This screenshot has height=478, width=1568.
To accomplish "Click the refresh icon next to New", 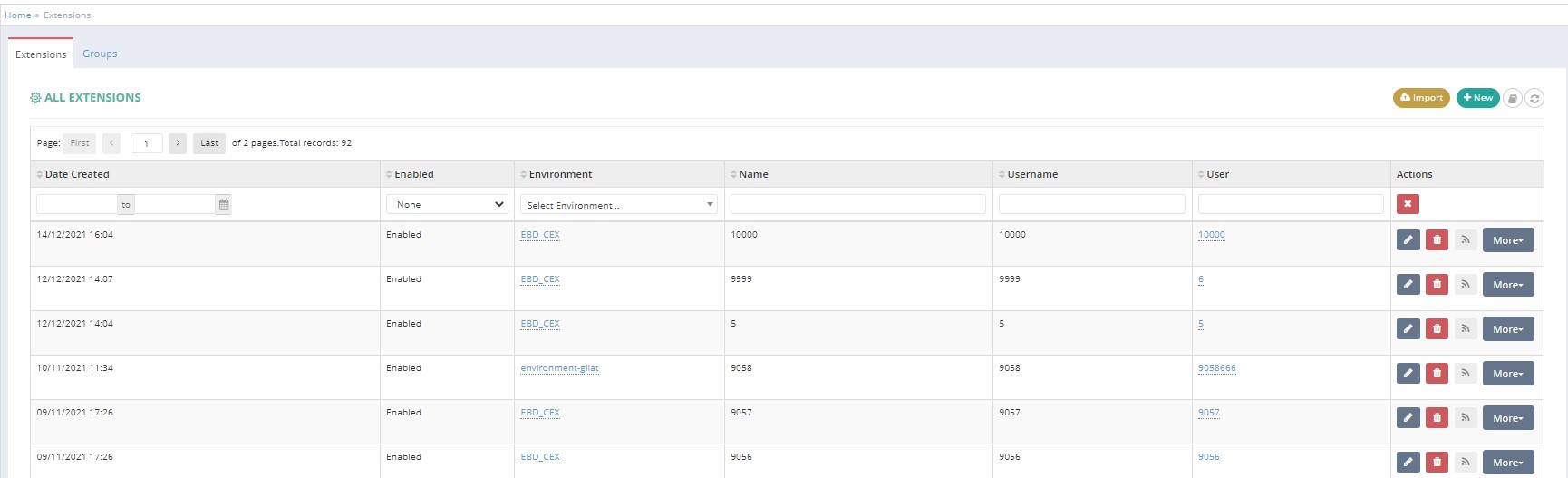I will (1534, 98).
